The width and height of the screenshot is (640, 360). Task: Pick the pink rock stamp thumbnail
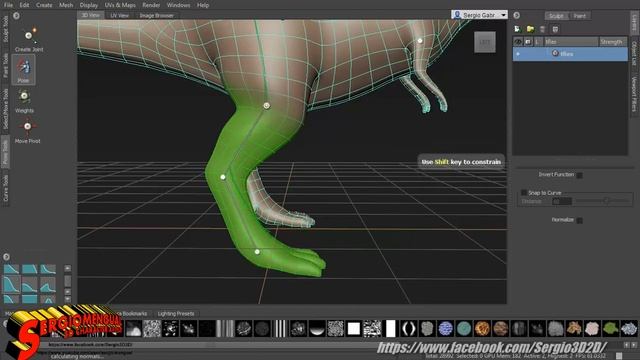click(592, 328)
